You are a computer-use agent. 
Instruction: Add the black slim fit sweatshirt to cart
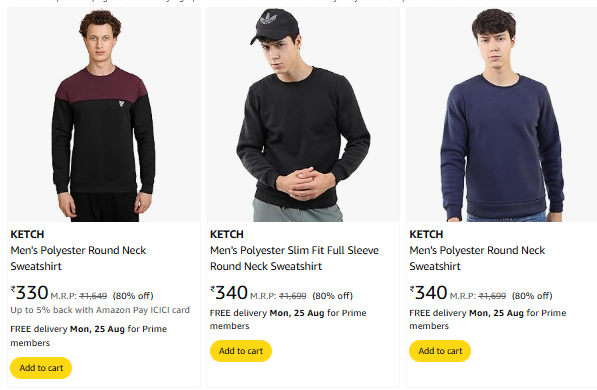[x=241, y=351]
